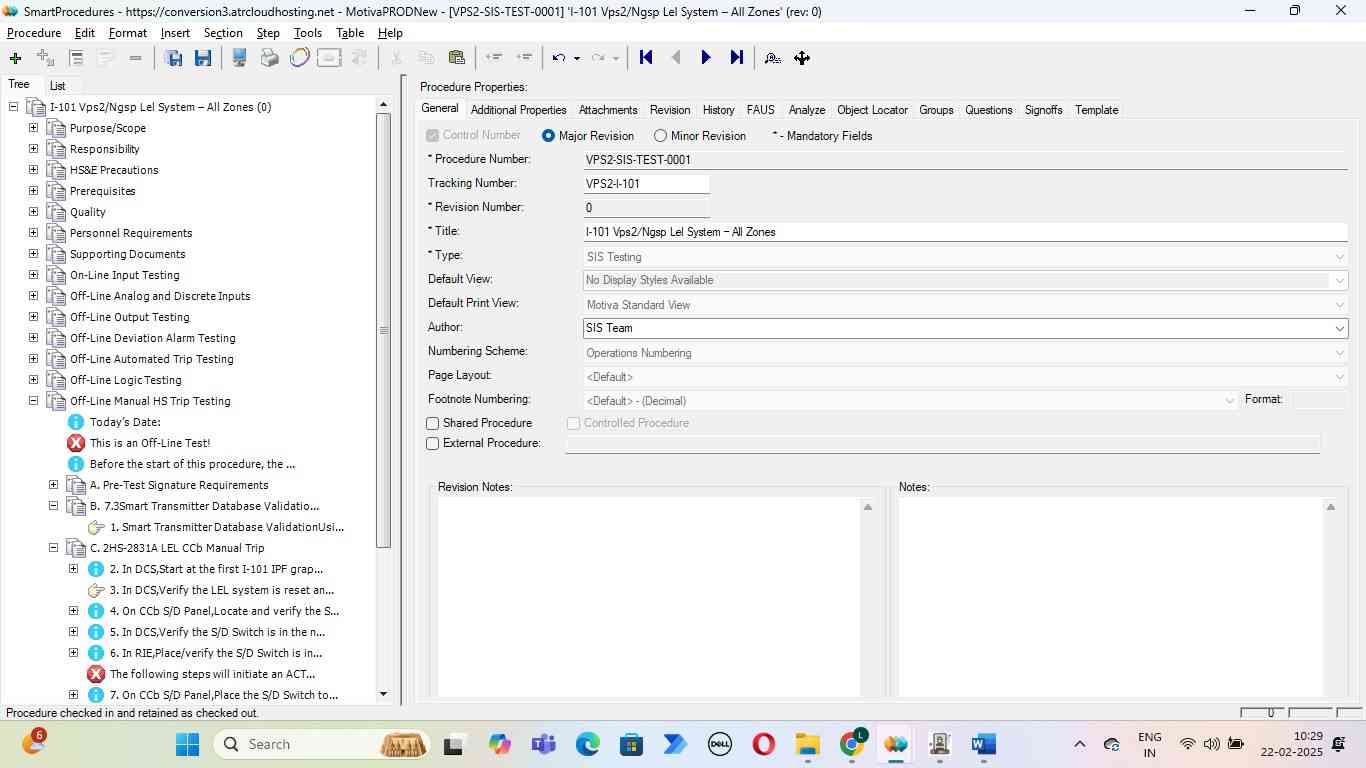The height and width of the screenshot is (768, 1366).
Task: Collapse C. 2HS-2831A LEL CCb Manual Trip
Action: point(54,548)
